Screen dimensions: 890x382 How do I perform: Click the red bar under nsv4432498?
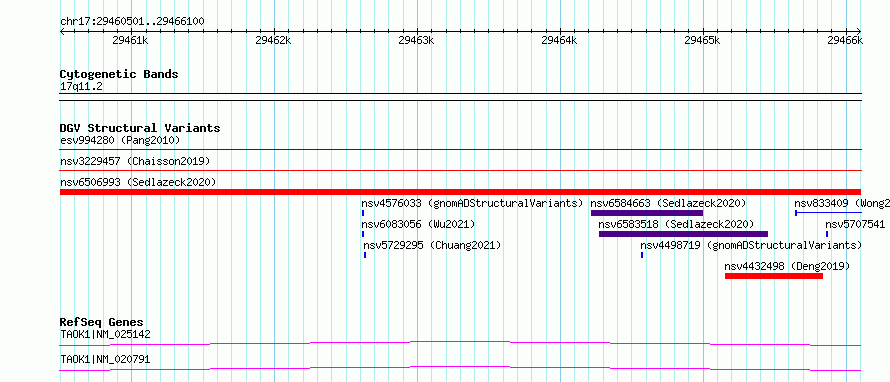[x=774, y=276]
